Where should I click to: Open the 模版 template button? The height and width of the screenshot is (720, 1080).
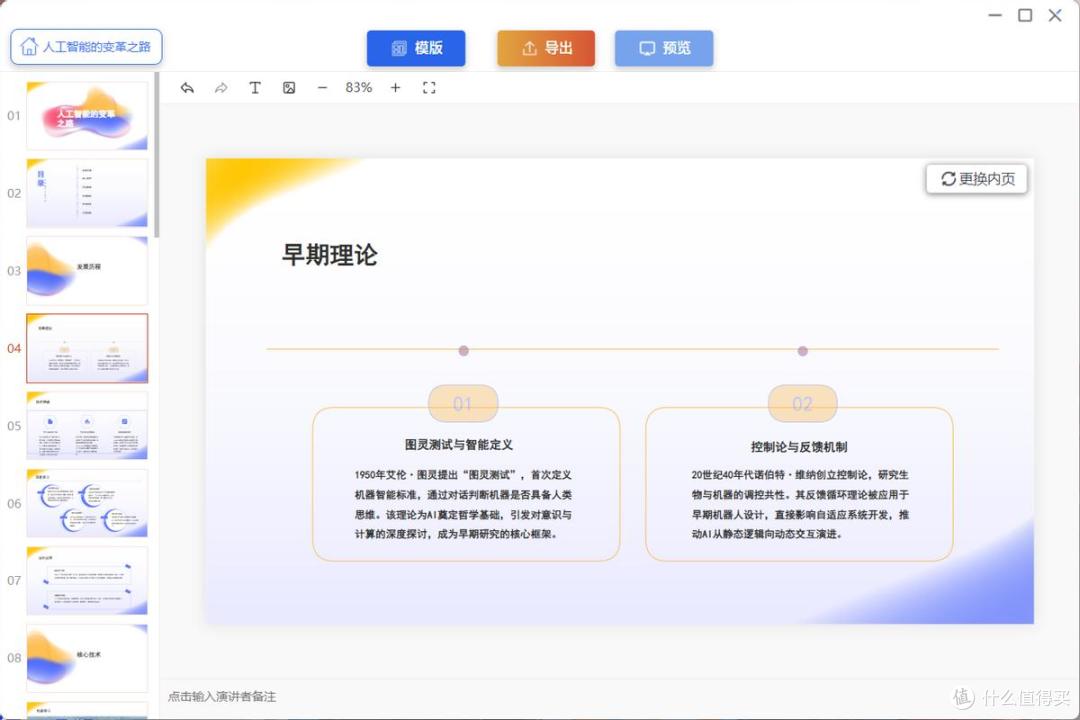click(416, 48)
